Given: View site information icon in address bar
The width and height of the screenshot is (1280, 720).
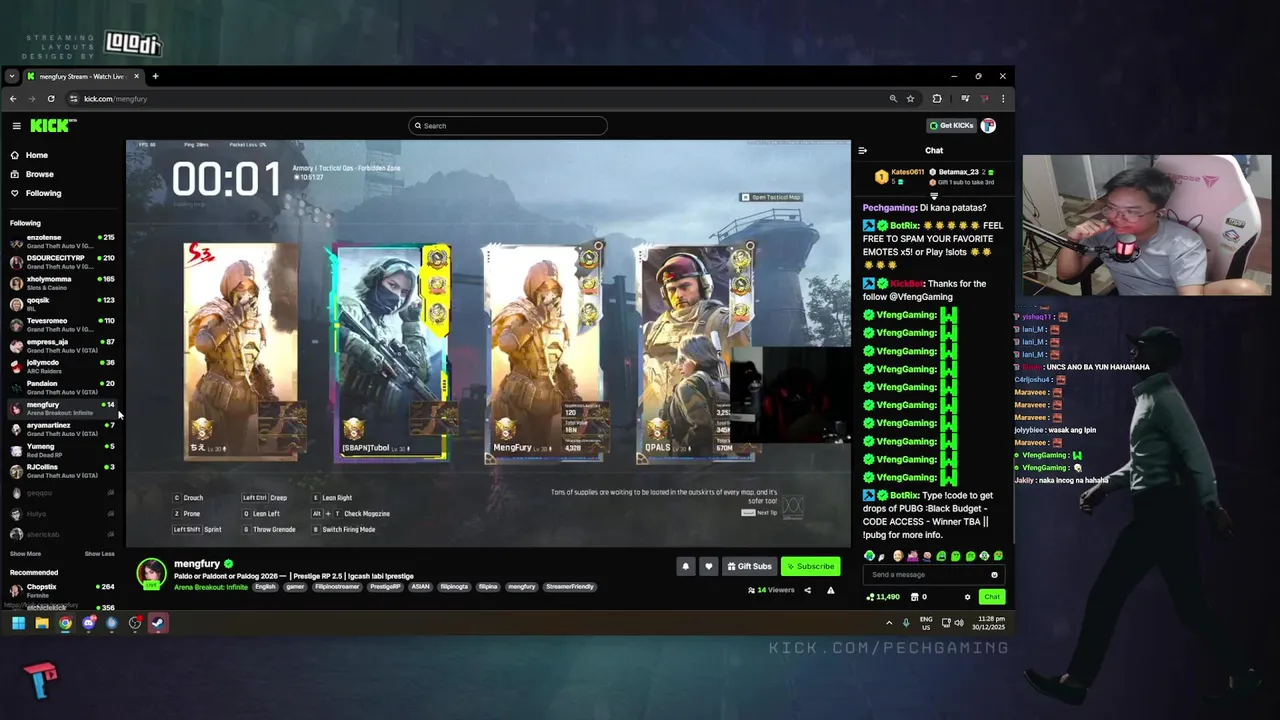Looking at the screenshot, I should pos(73,99).
